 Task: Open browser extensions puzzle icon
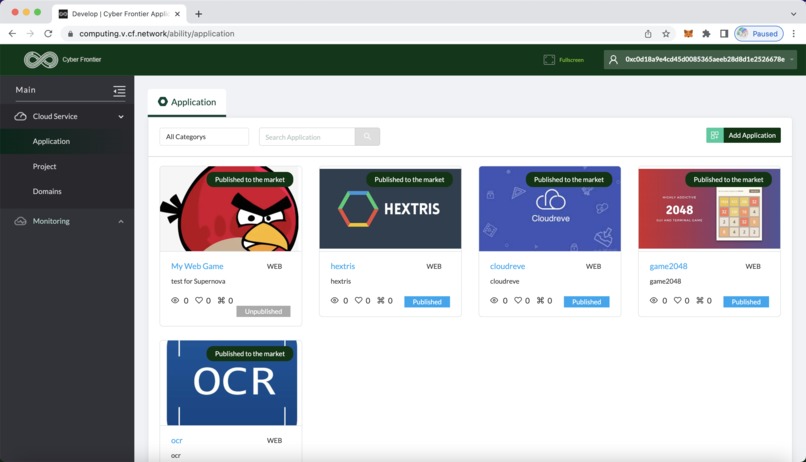(x=706, y=33)
